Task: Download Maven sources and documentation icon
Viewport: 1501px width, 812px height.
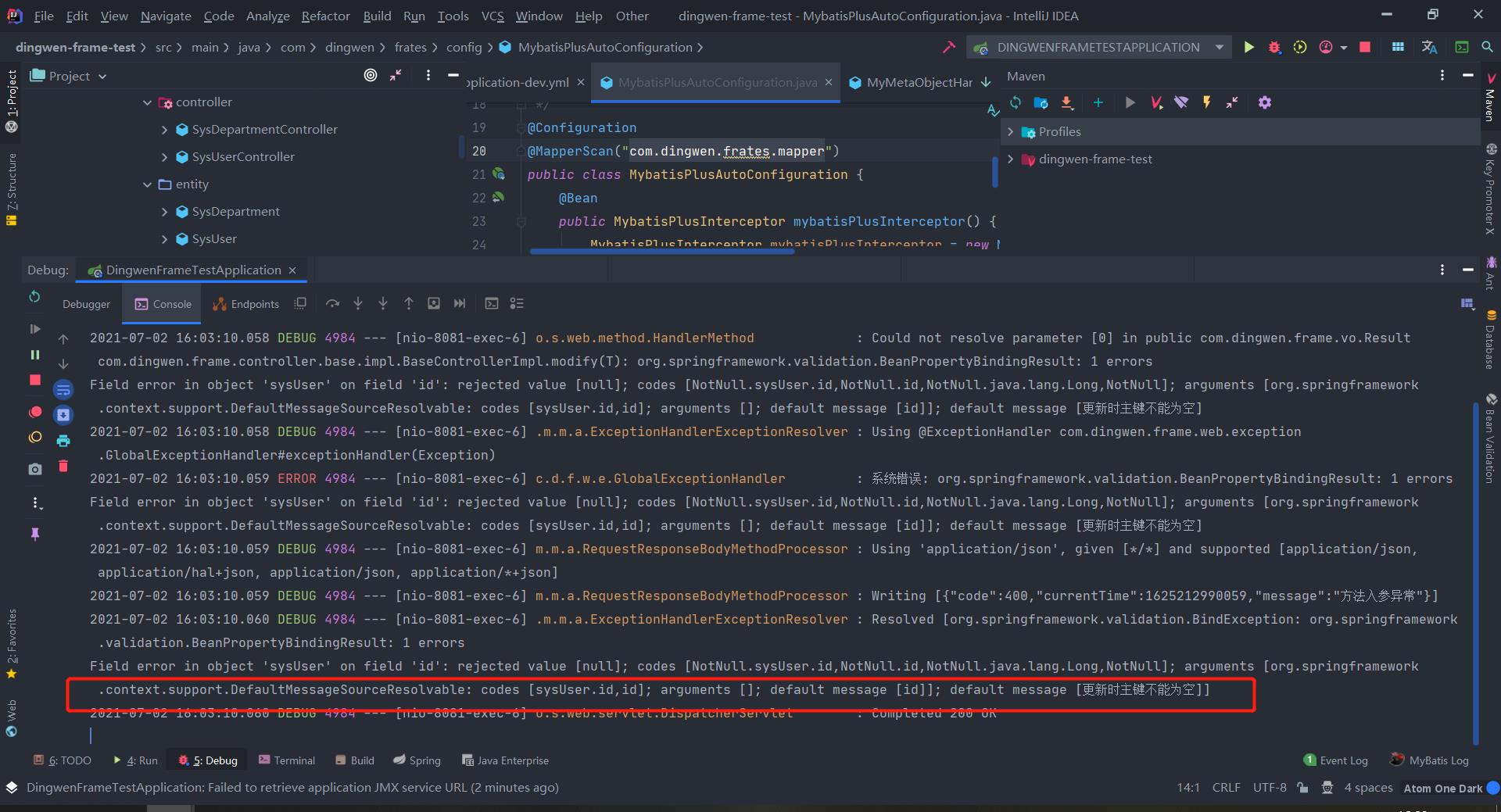Action: click(x=1066, y=102)
